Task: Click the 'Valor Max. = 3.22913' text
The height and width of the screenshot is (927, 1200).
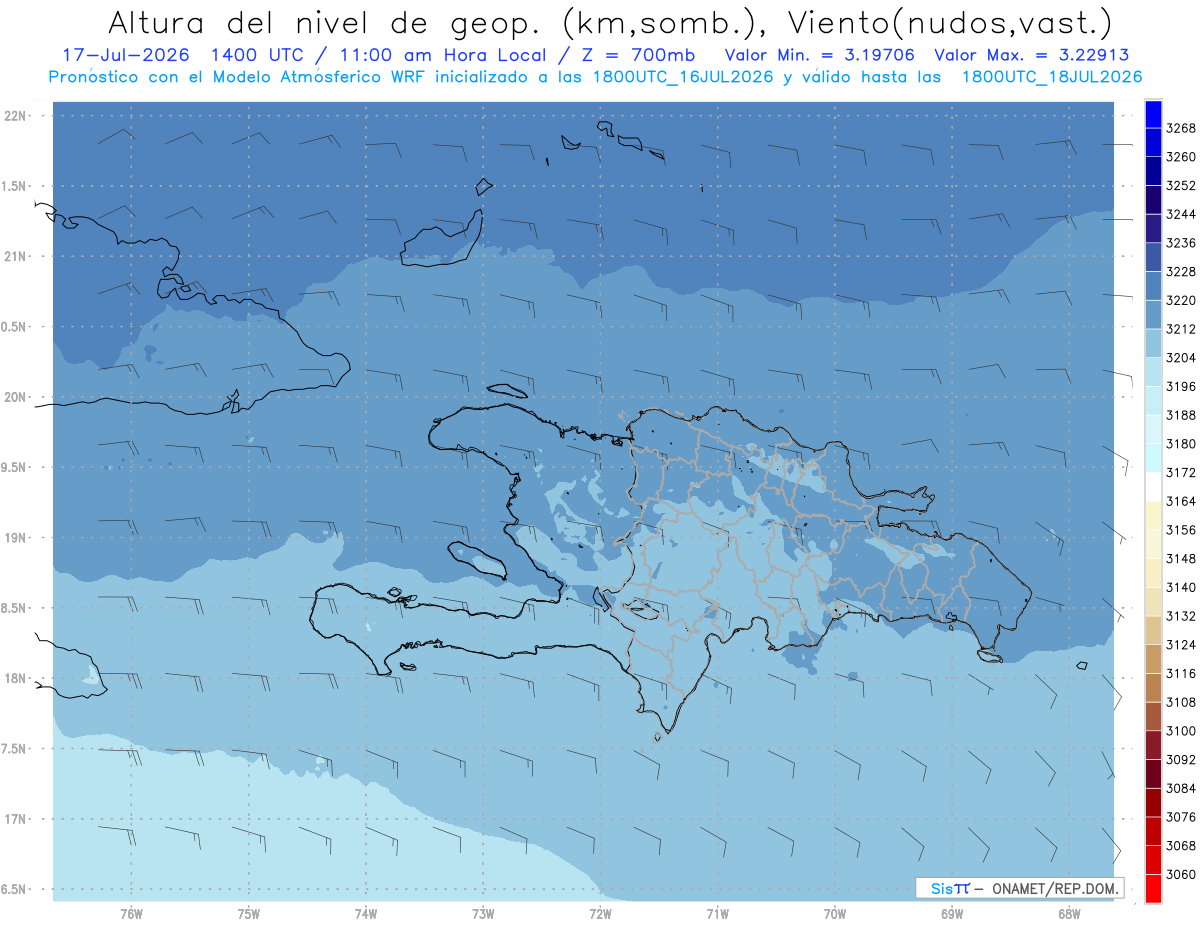Action: 1031,55
